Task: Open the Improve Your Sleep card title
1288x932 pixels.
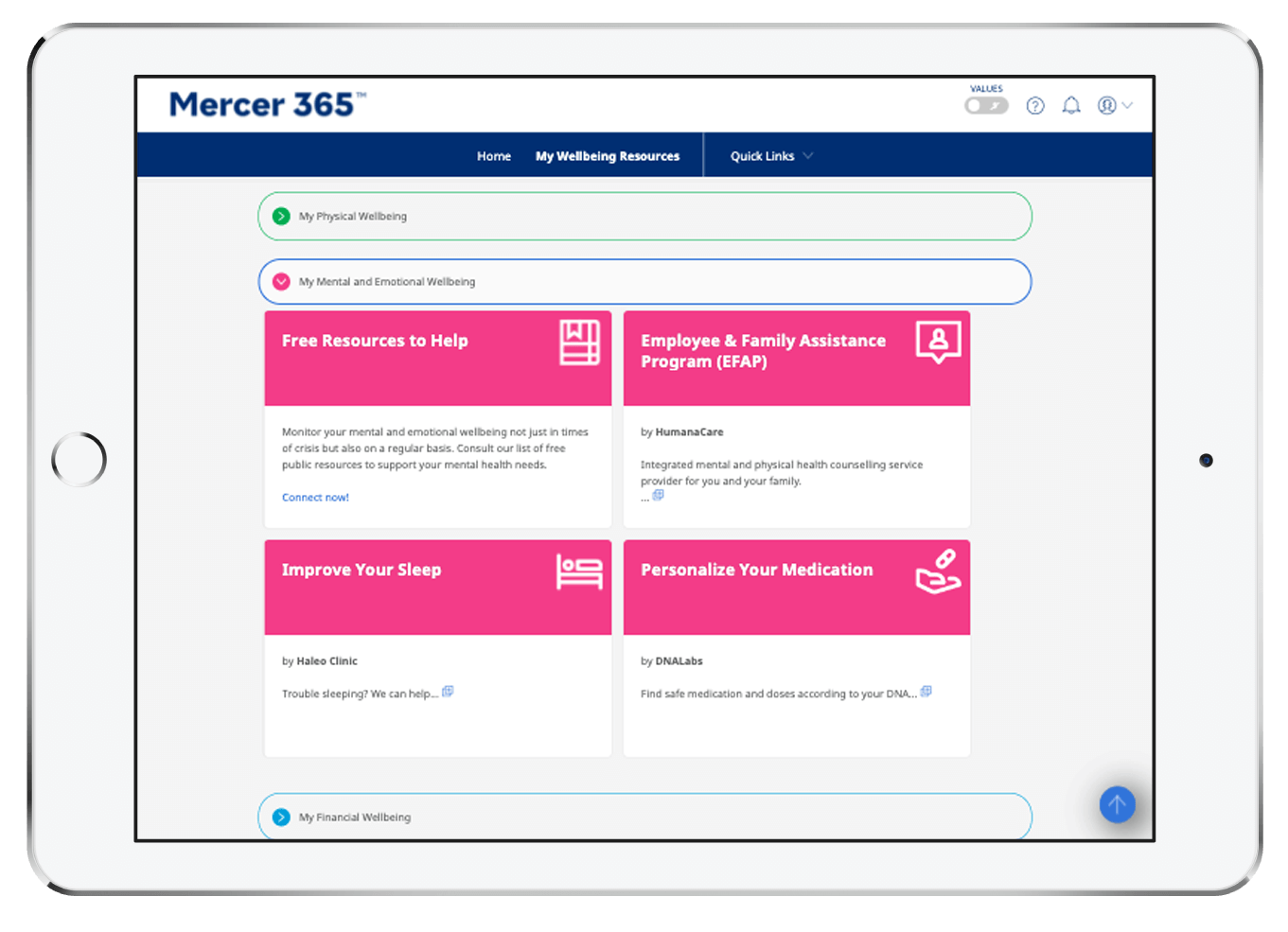Action: [x=362, y=570]
